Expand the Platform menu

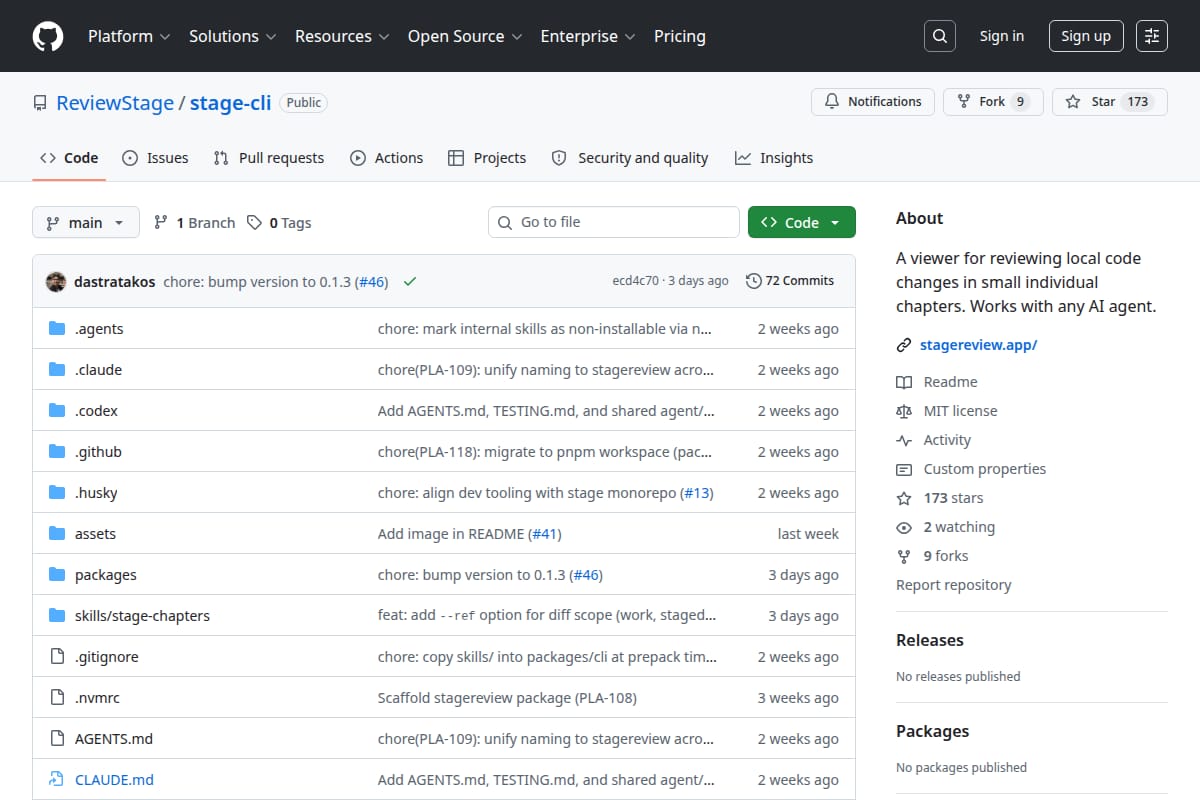(x=130, y=36)
